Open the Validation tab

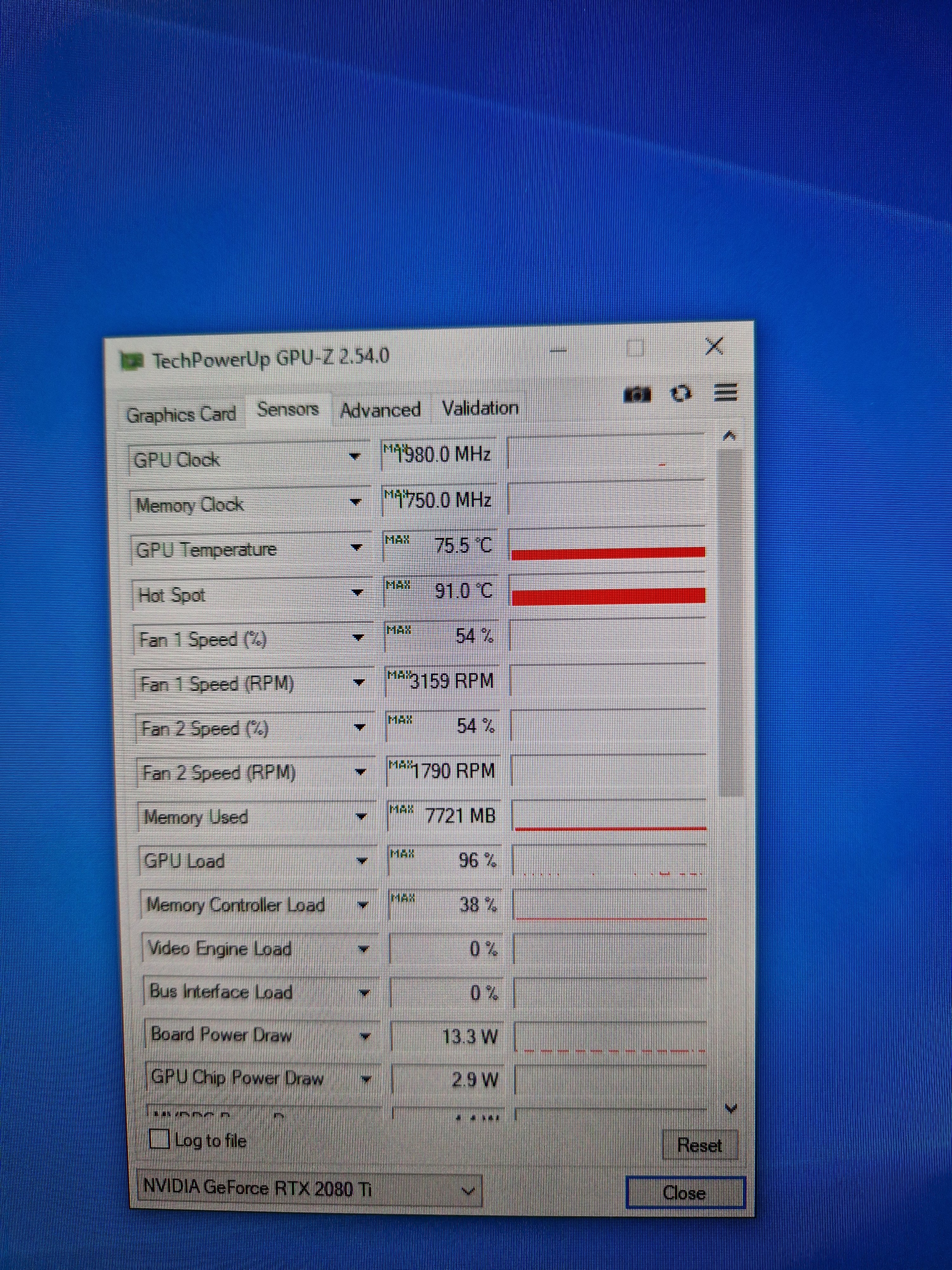tap(480, 408)
